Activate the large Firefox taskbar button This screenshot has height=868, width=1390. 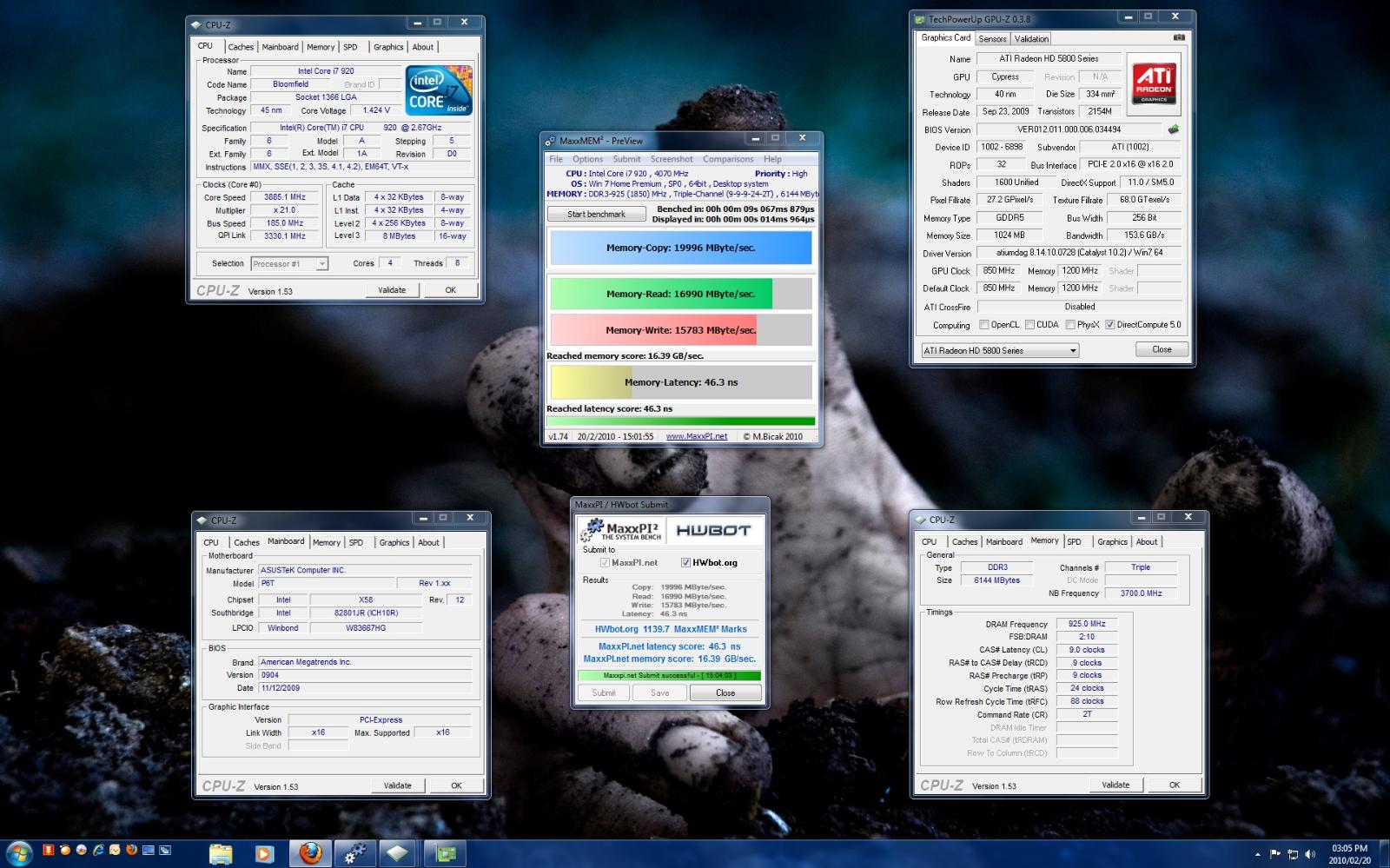[310, 853]
